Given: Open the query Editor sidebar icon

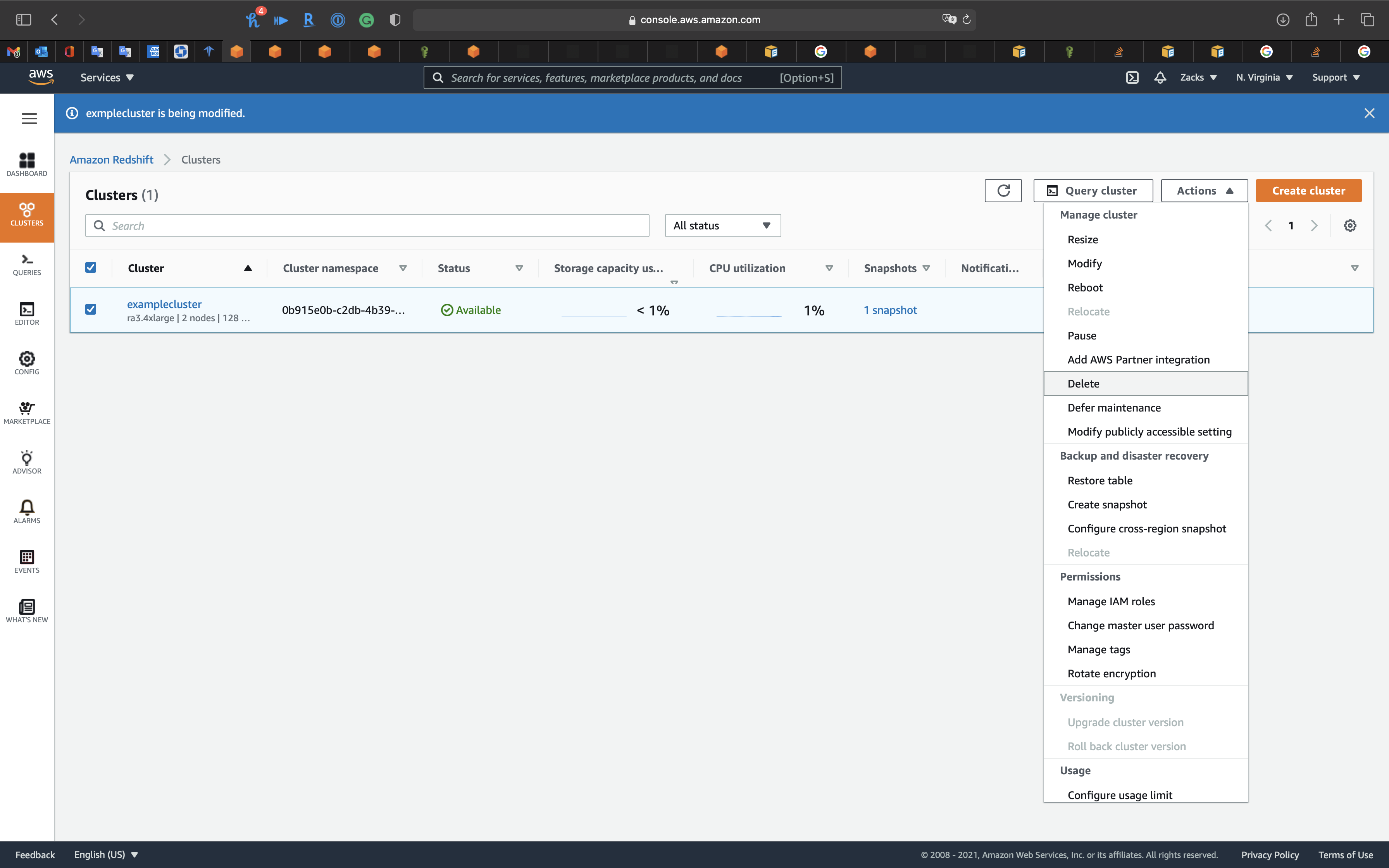Looking at the screenshot, I should coord(27,313).
